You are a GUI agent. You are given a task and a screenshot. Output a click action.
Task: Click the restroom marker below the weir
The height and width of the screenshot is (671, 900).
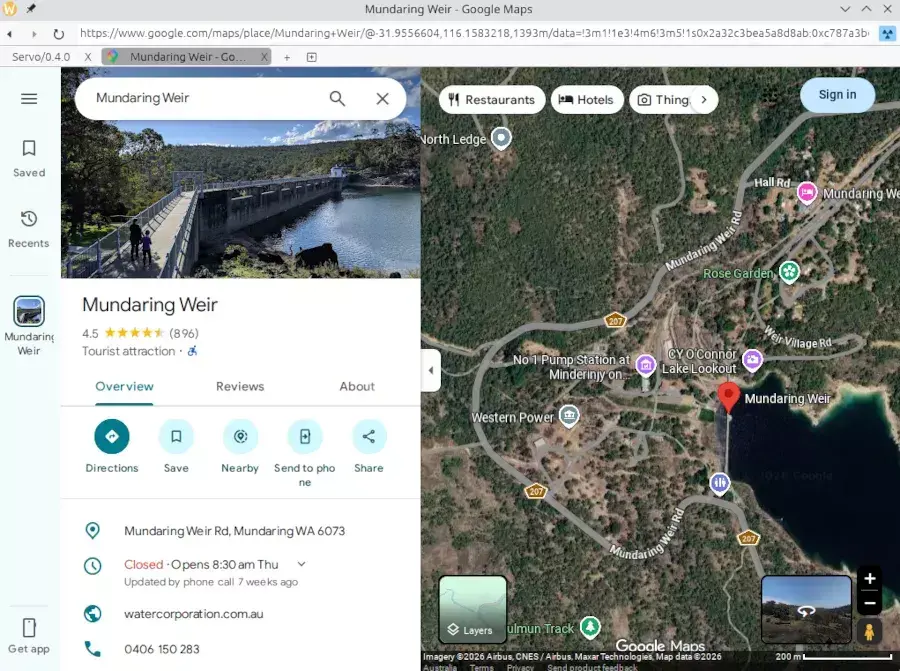point(720,483)
